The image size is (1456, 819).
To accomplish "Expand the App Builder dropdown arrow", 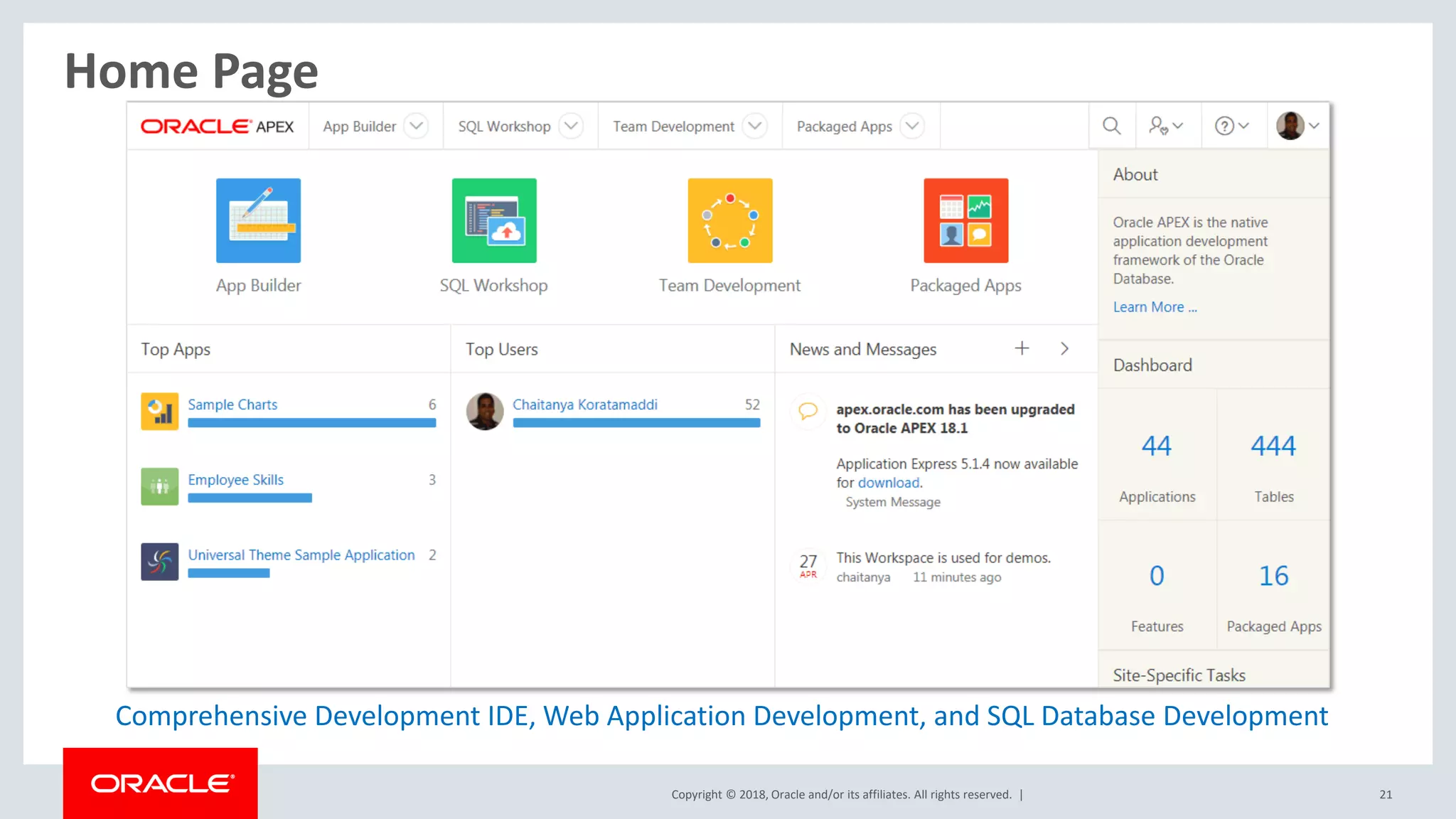I will tap(417, 126).
